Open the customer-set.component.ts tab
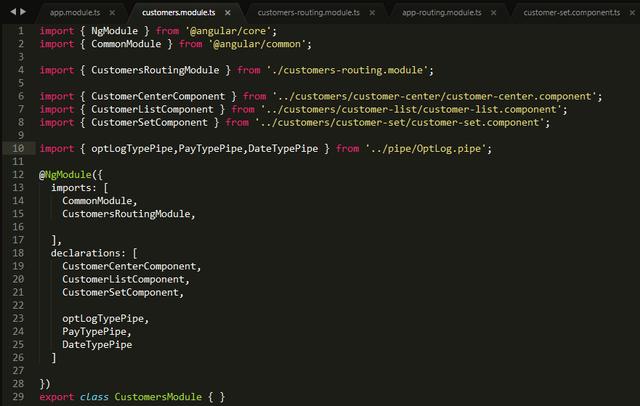640x406 pixels. [571, 13]
